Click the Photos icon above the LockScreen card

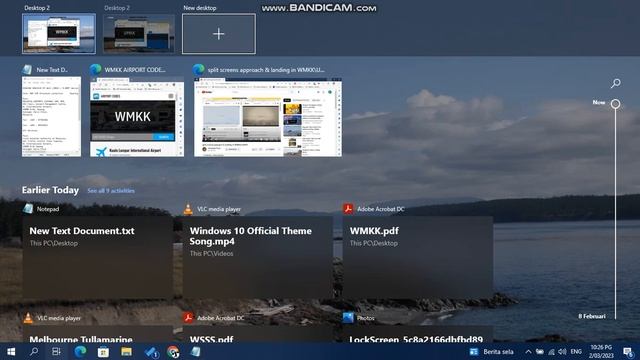coord(348,318)
